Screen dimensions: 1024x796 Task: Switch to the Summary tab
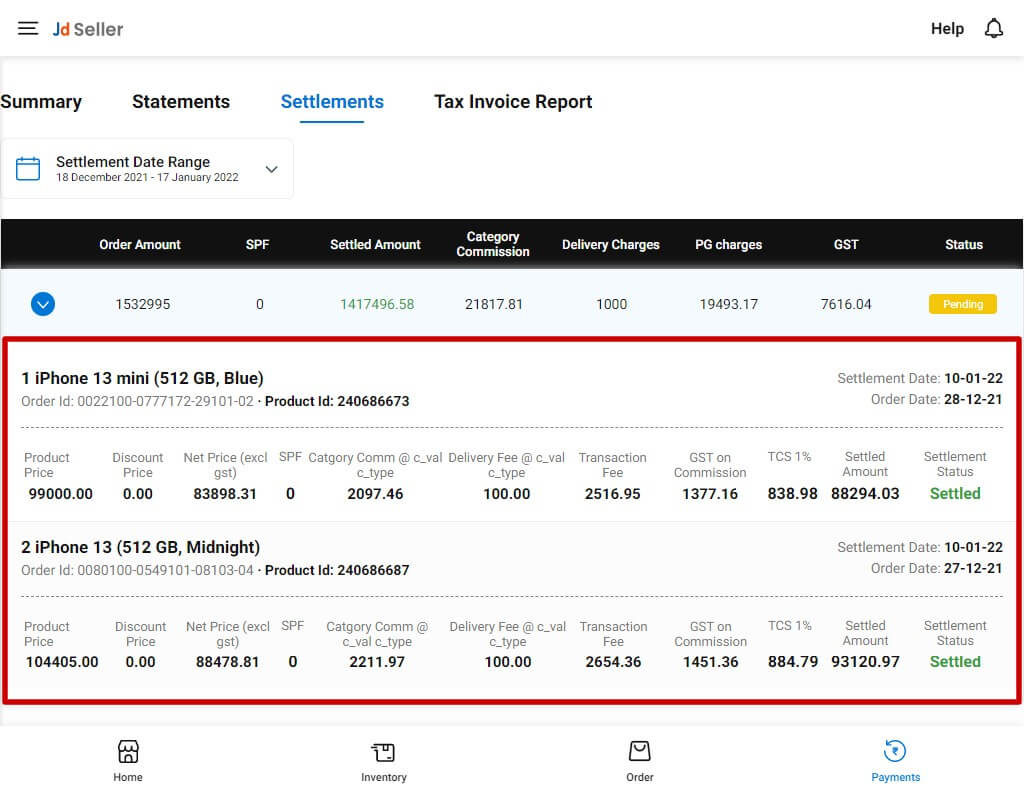coord(41,101)
